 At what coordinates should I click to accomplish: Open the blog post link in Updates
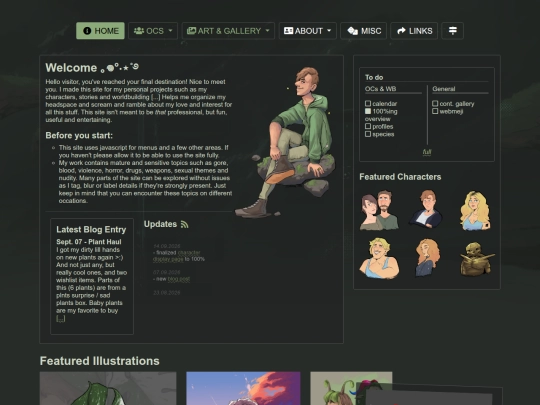pyautogui.click(x=179, y=279)
